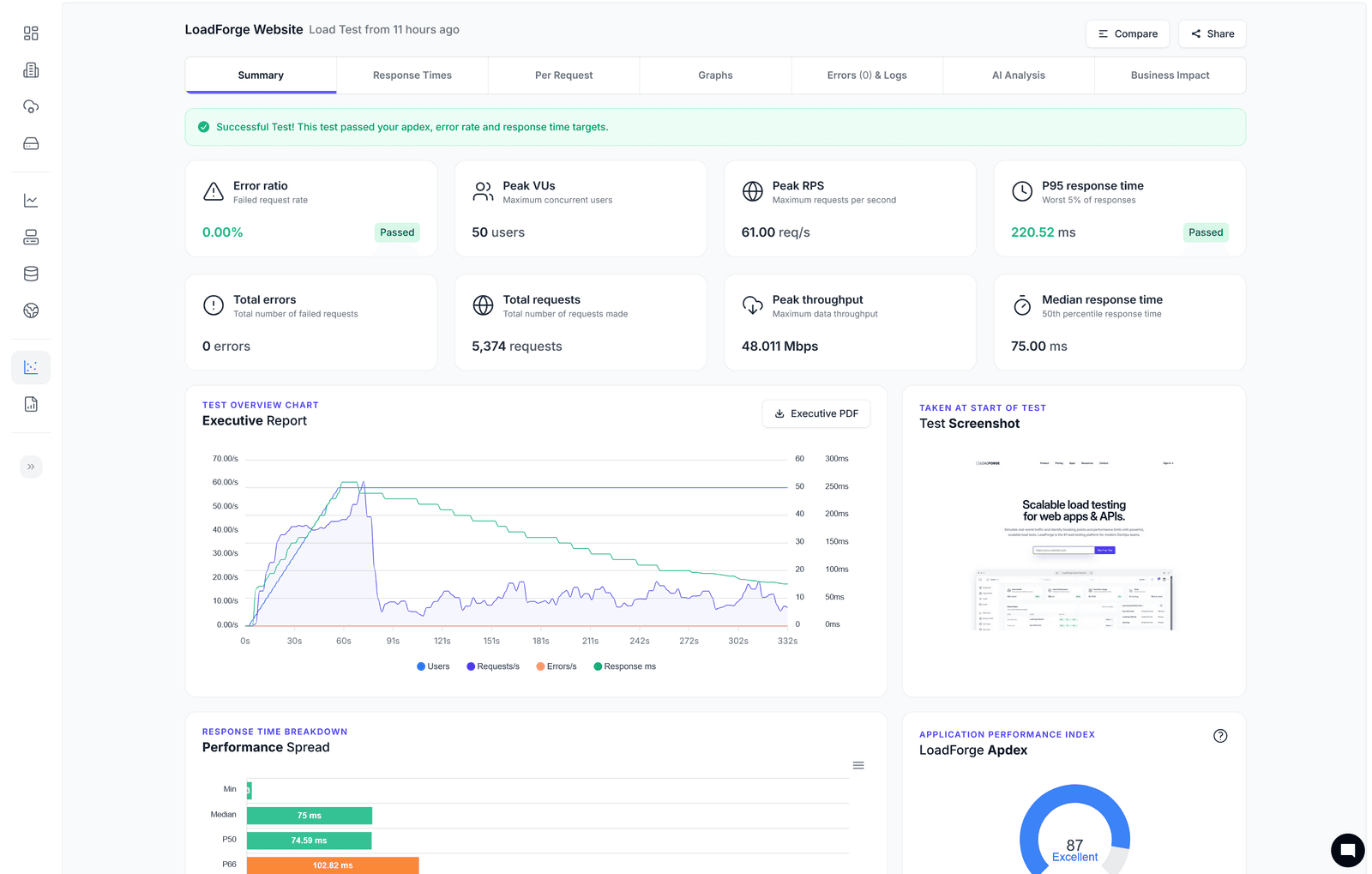Switch to the Response Times tab

(x=412, y=75)
